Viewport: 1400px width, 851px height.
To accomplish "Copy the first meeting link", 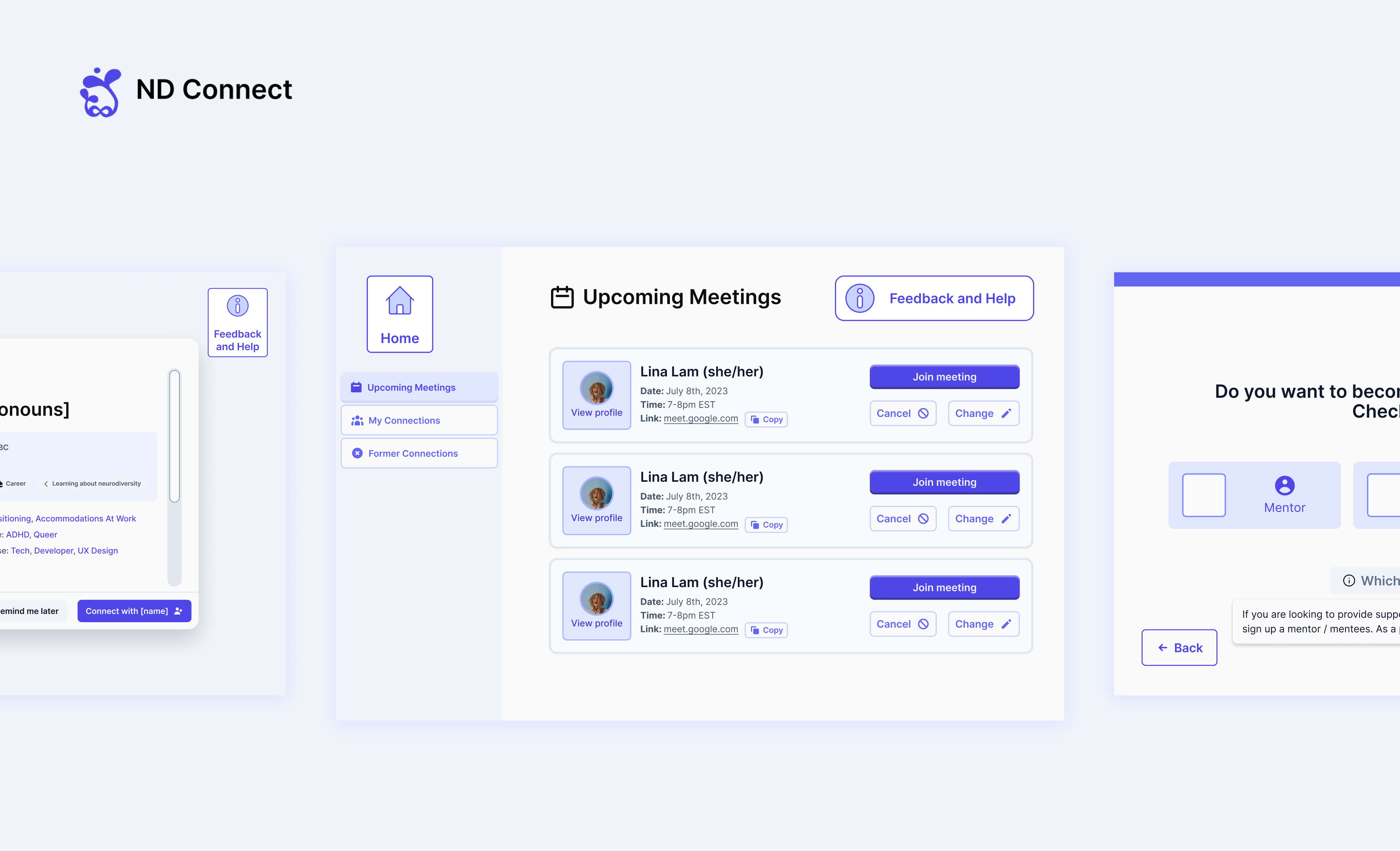I will [x=766, y=420].
